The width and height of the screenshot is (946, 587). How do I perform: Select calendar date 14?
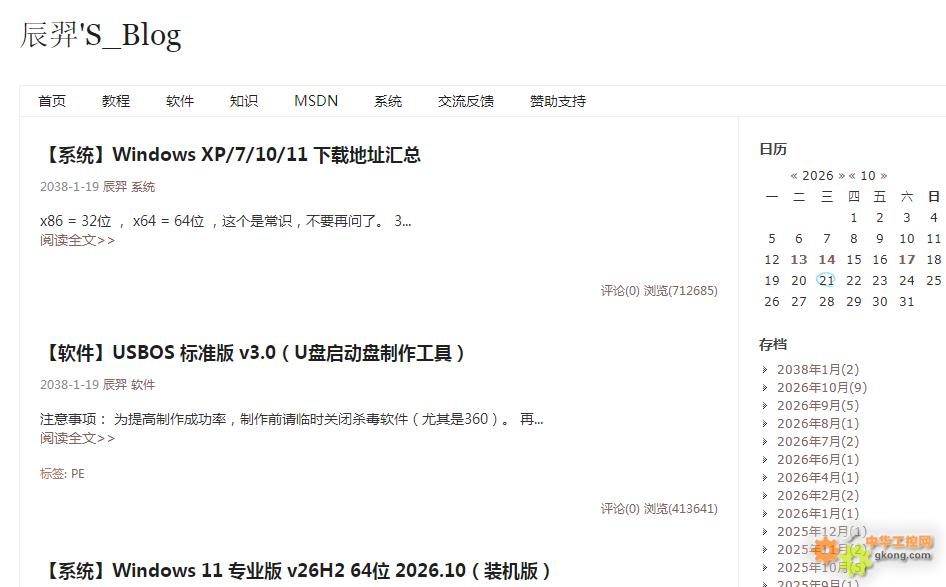(827, 259)
